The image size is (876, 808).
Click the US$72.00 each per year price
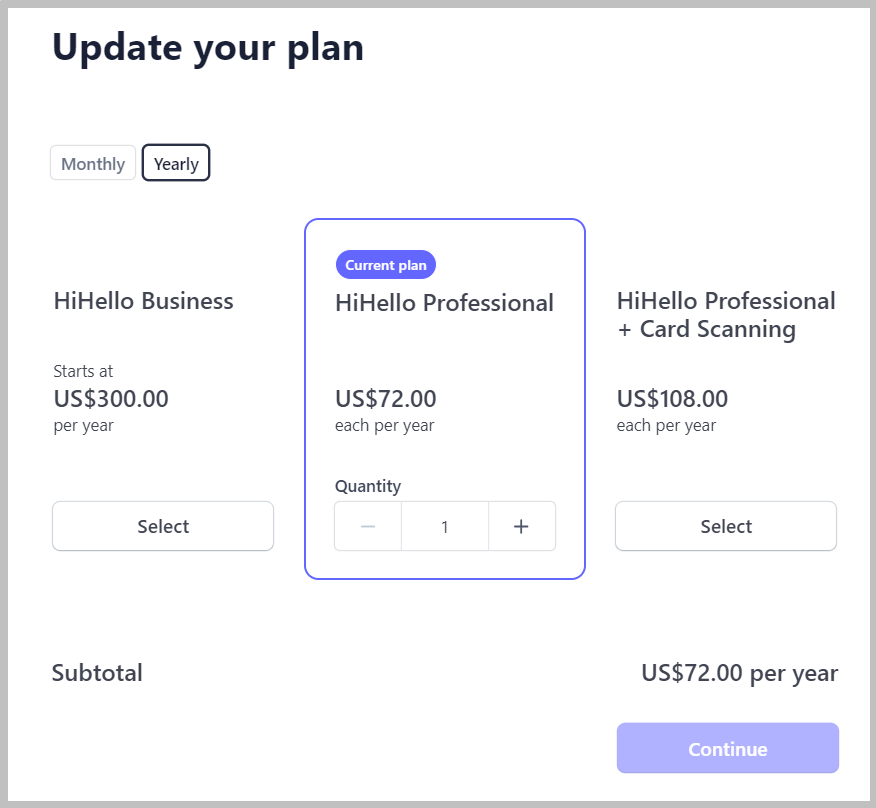tap(385, 410)
